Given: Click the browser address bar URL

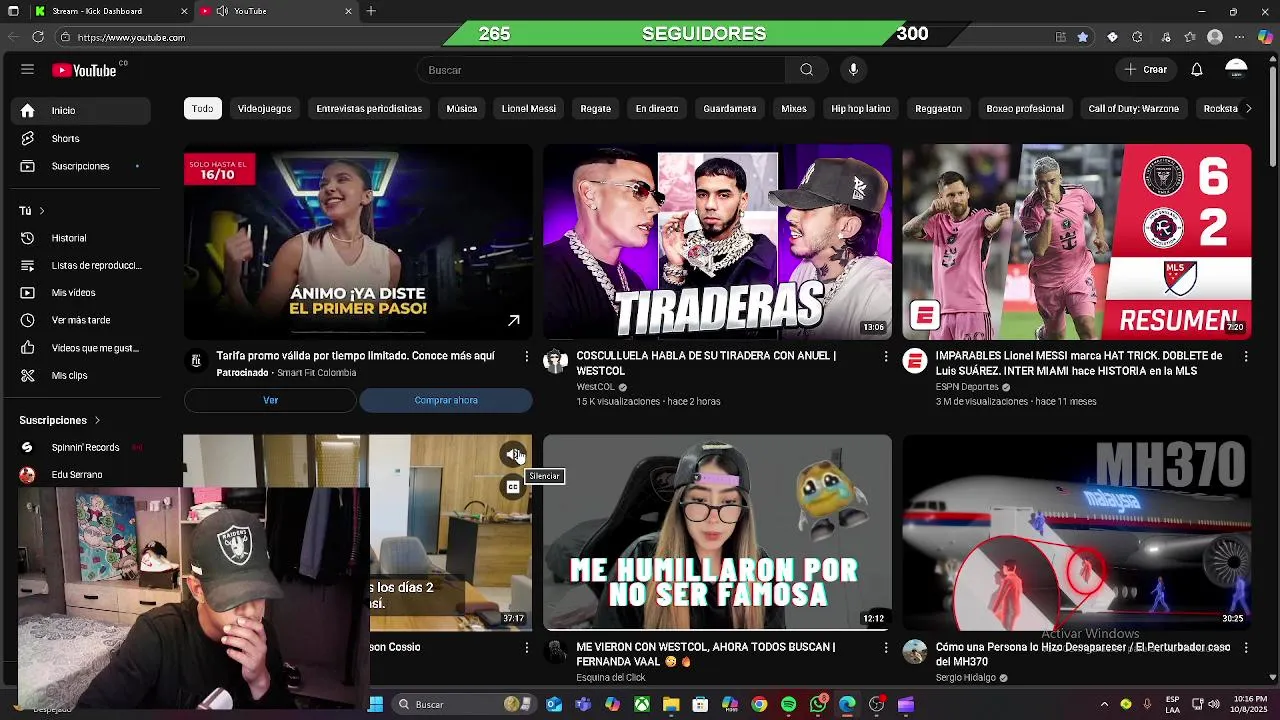Looking at the screenshot, I should point(131,37).
